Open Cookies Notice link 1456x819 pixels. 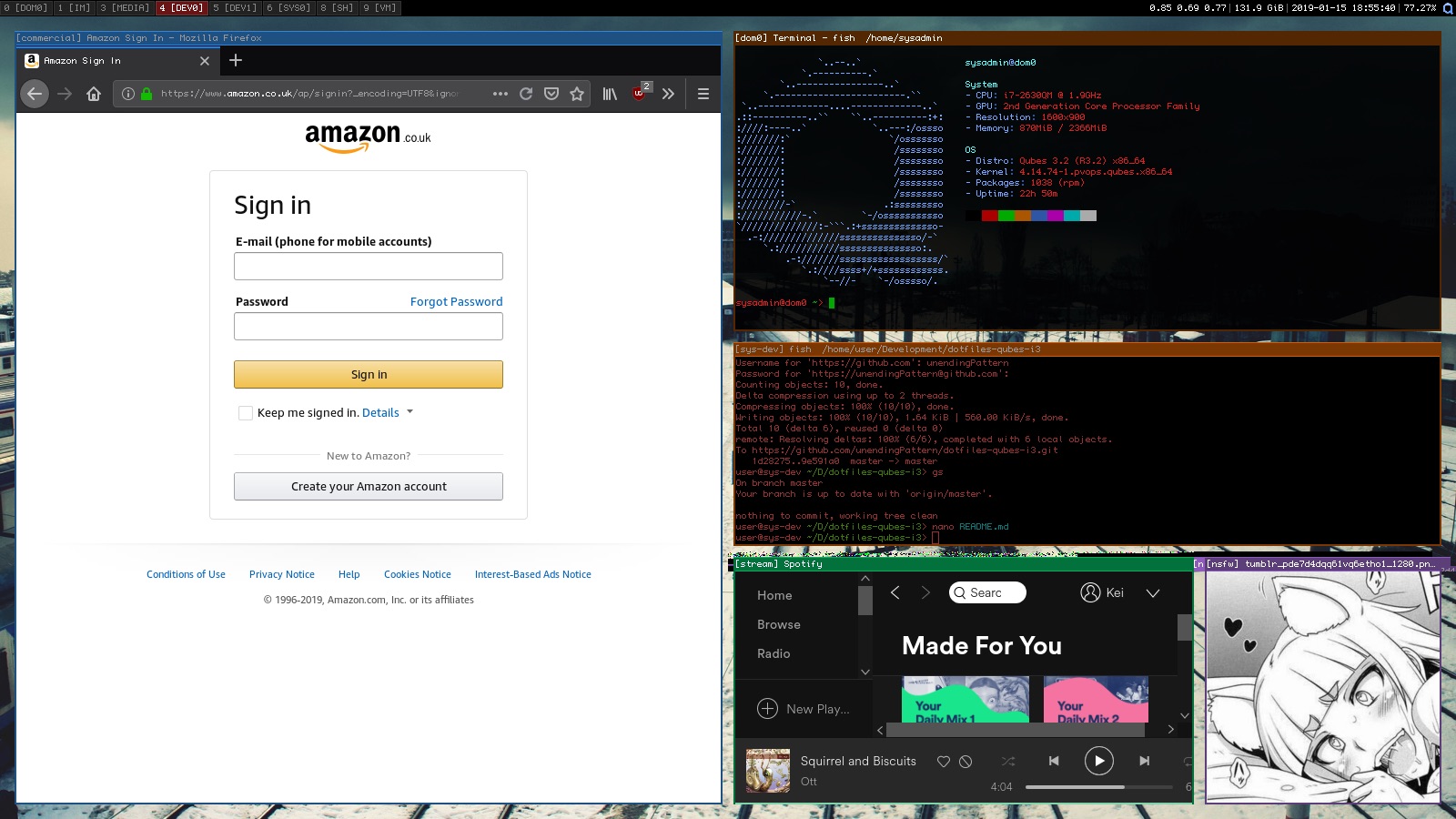(x=418, y=574)
